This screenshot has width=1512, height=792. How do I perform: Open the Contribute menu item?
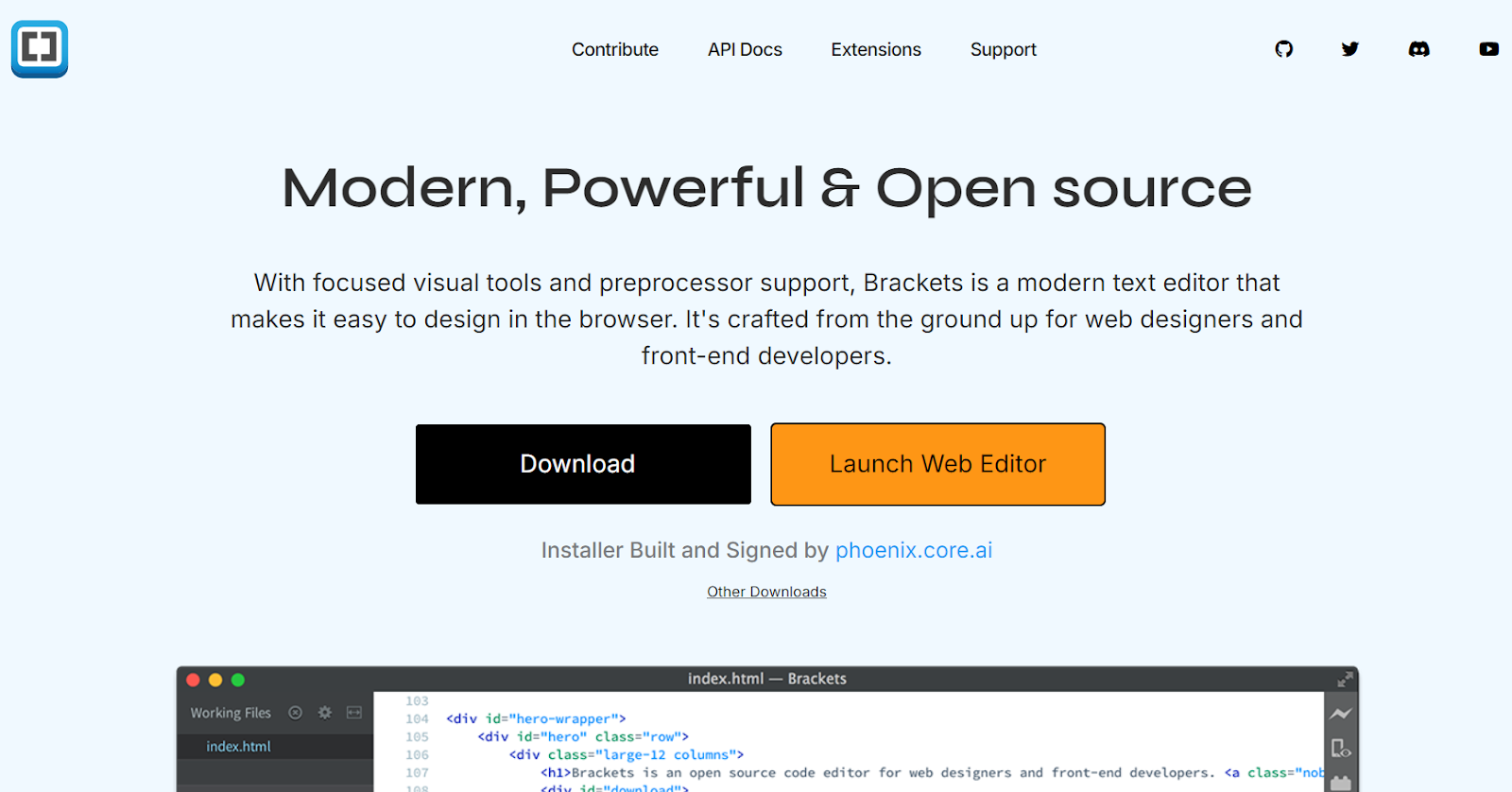coord(615,49)
